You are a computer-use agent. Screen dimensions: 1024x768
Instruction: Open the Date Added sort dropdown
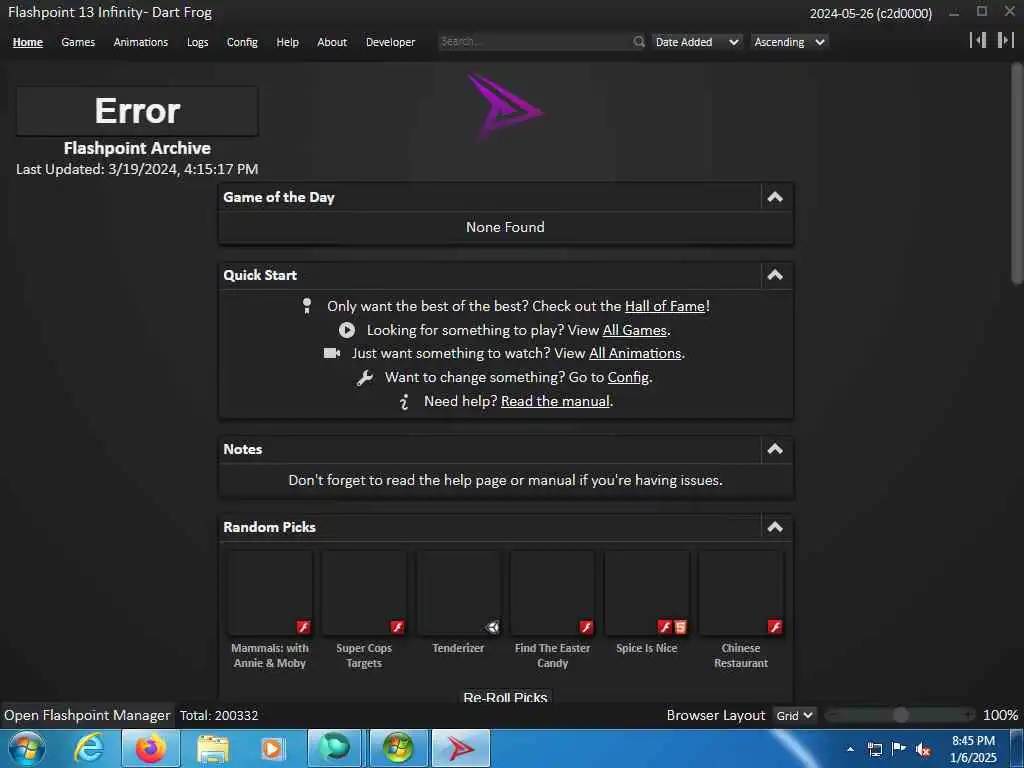[697, 42]
